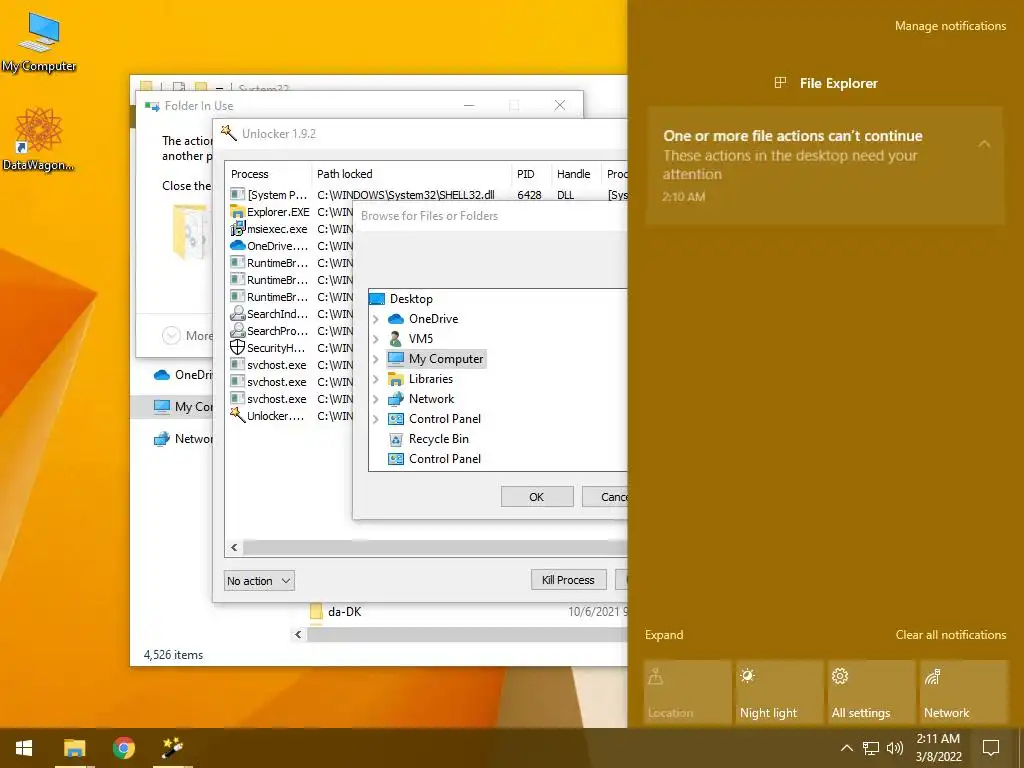
Task: Expand the OneDrive node arrow
Action: pyautogui.click(x=376, y=319)
